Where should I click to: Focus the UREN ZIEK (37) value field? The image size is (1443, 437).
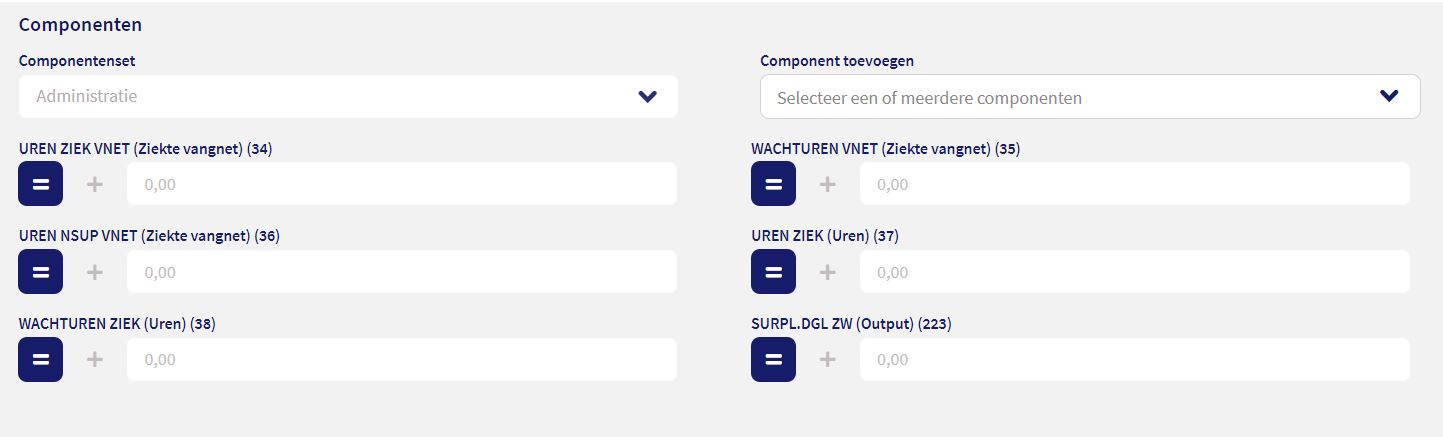(1133, 272)
